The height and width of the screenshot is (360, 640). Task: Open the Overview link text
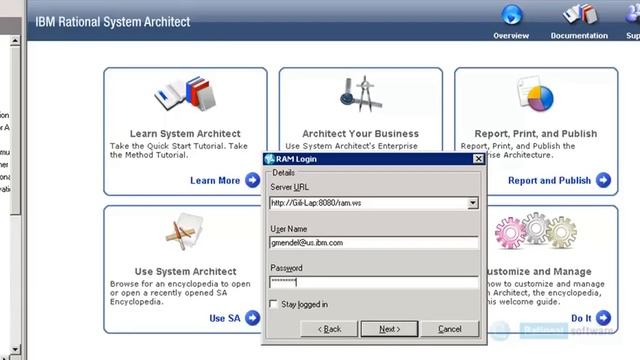point(511,36)
